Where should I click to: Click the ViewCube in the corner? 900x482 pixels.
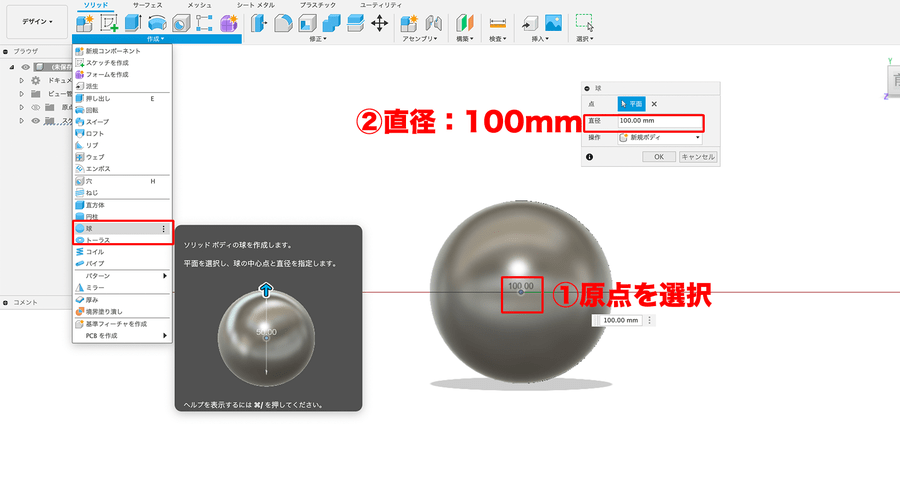pos(893,79)
